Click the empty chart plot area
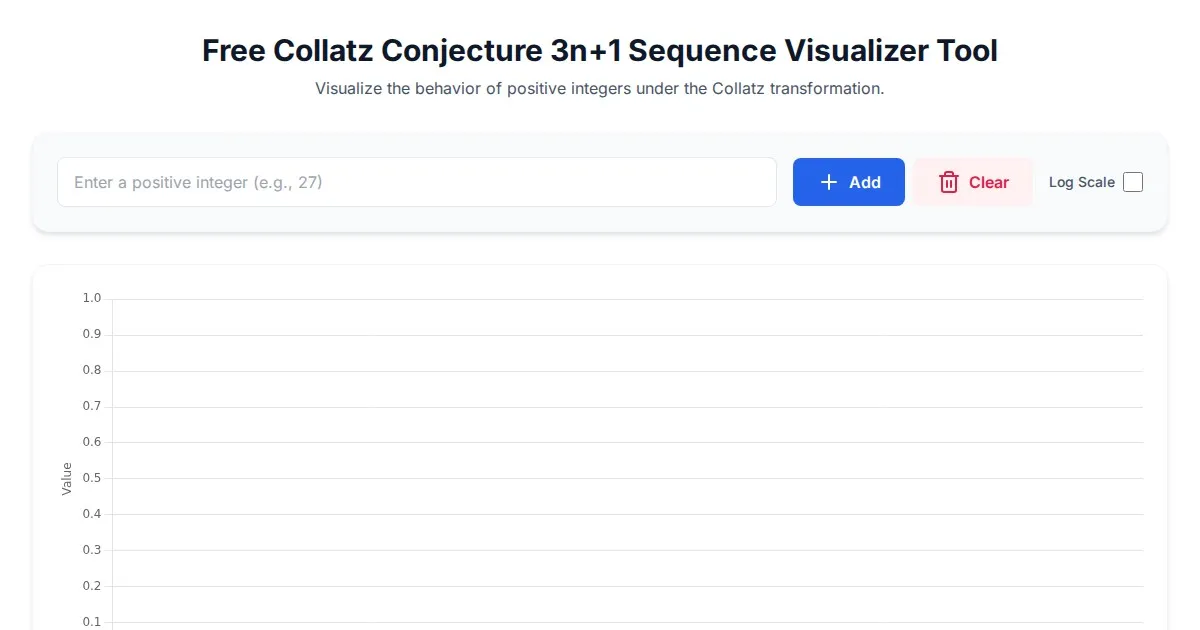Viewport: 1200px width, 630px height. pyautogui.click(x=627, y=460)
